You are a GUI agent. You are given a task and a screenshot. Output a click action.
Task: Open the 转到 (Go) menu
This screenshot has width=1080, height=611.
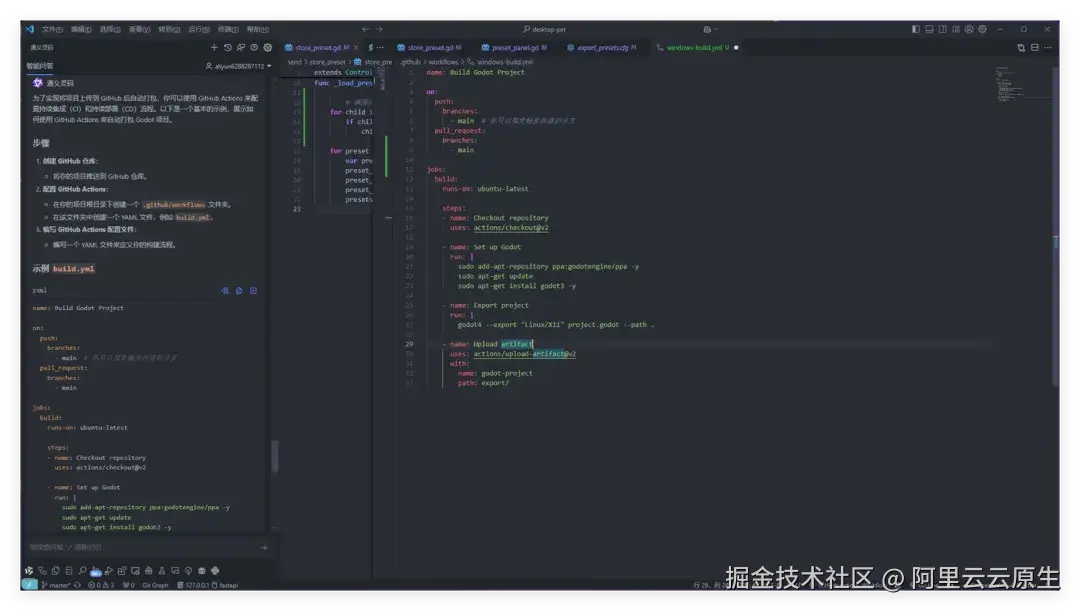169,30
